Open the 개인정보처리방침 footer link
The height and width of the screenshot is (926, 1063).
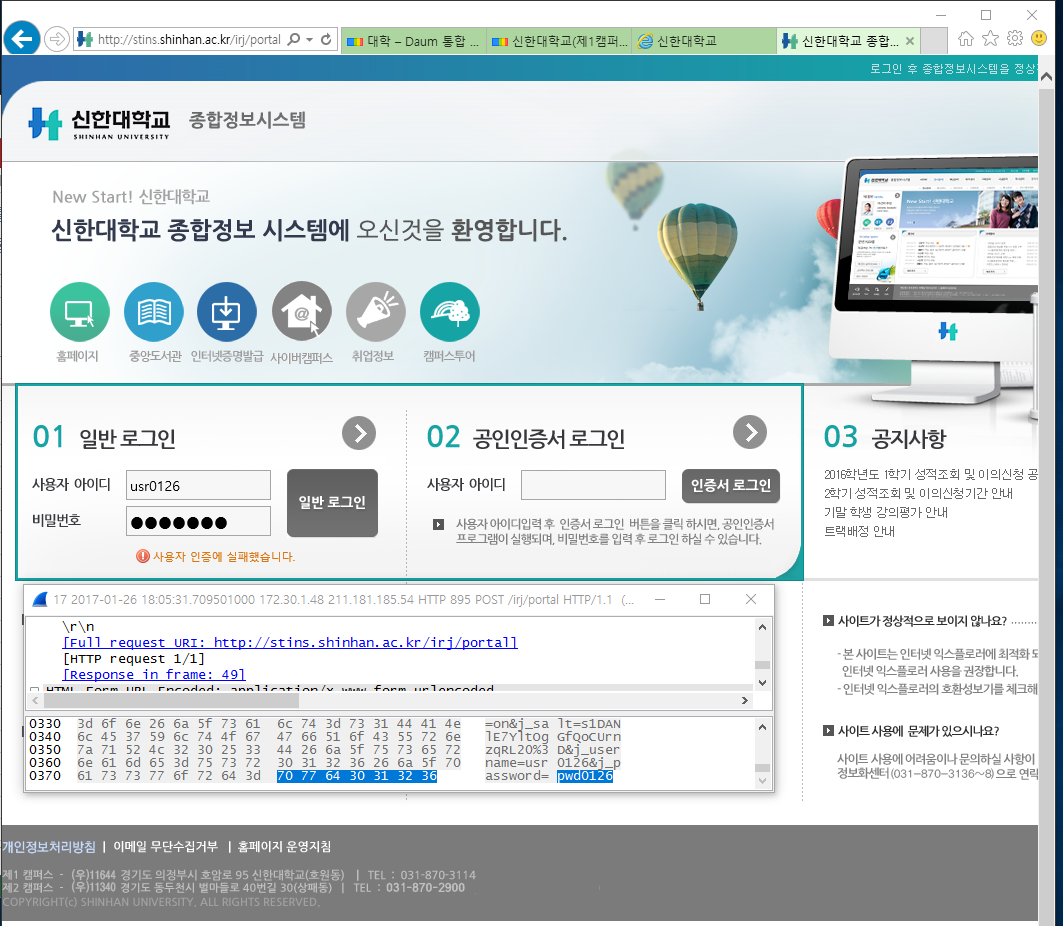click(49, 847)
